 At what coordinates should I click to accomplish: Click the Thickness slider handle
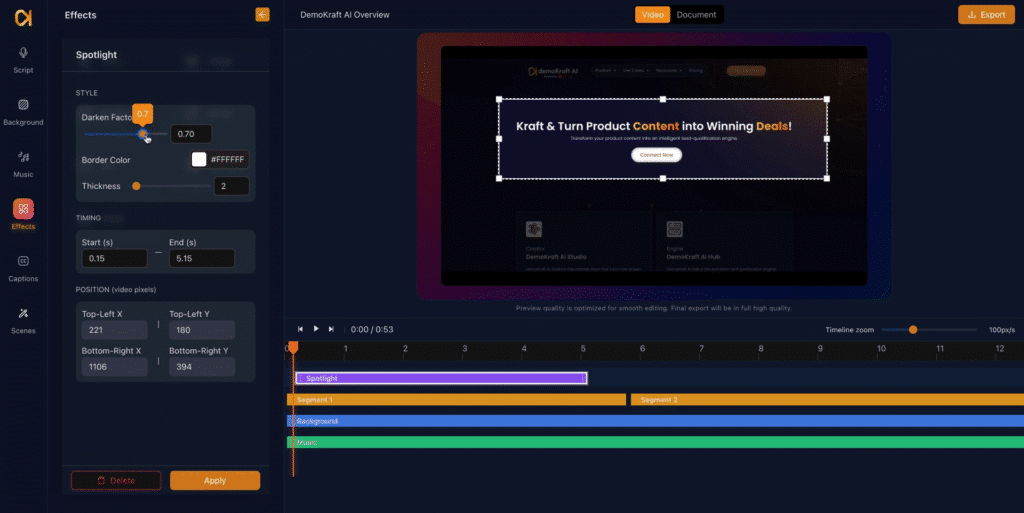coord(136,186)
